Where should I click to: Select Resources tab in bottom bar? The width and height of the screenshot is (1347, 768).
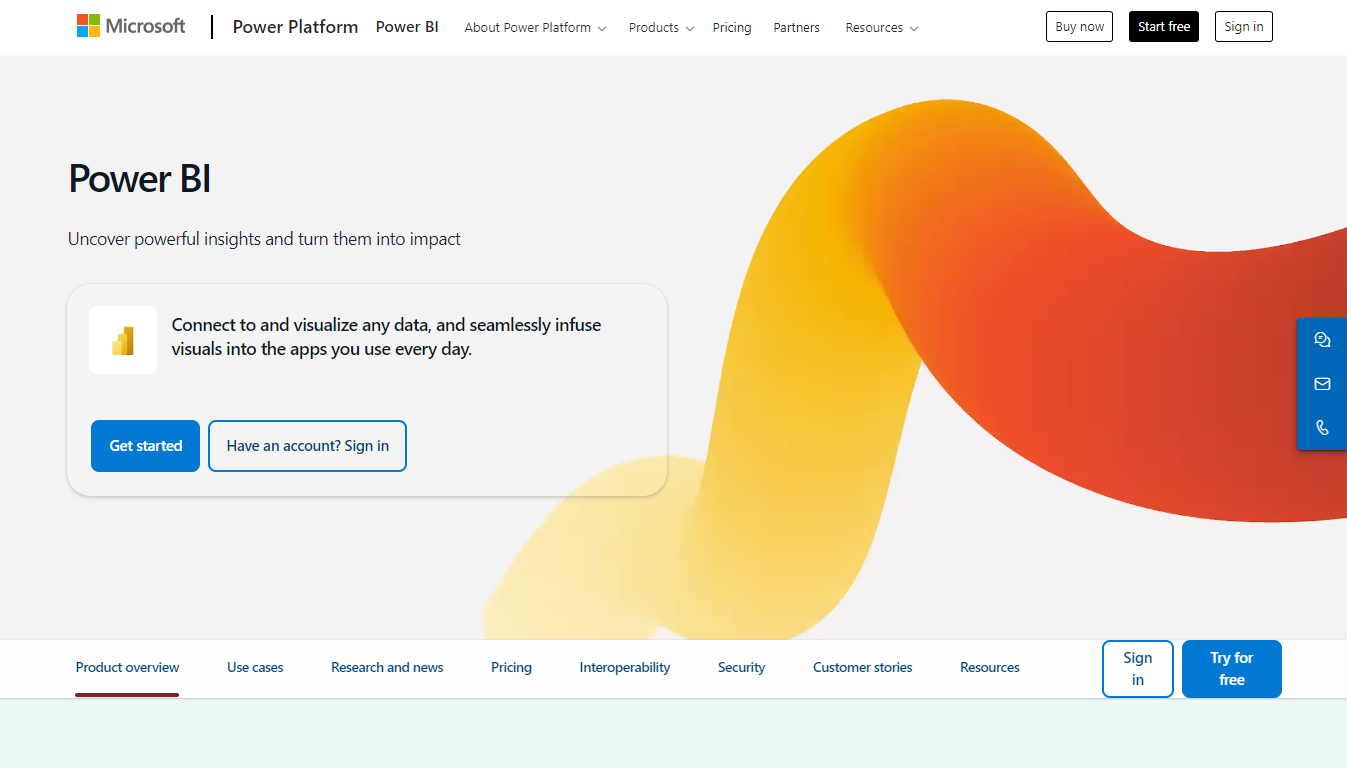(990, 668)
